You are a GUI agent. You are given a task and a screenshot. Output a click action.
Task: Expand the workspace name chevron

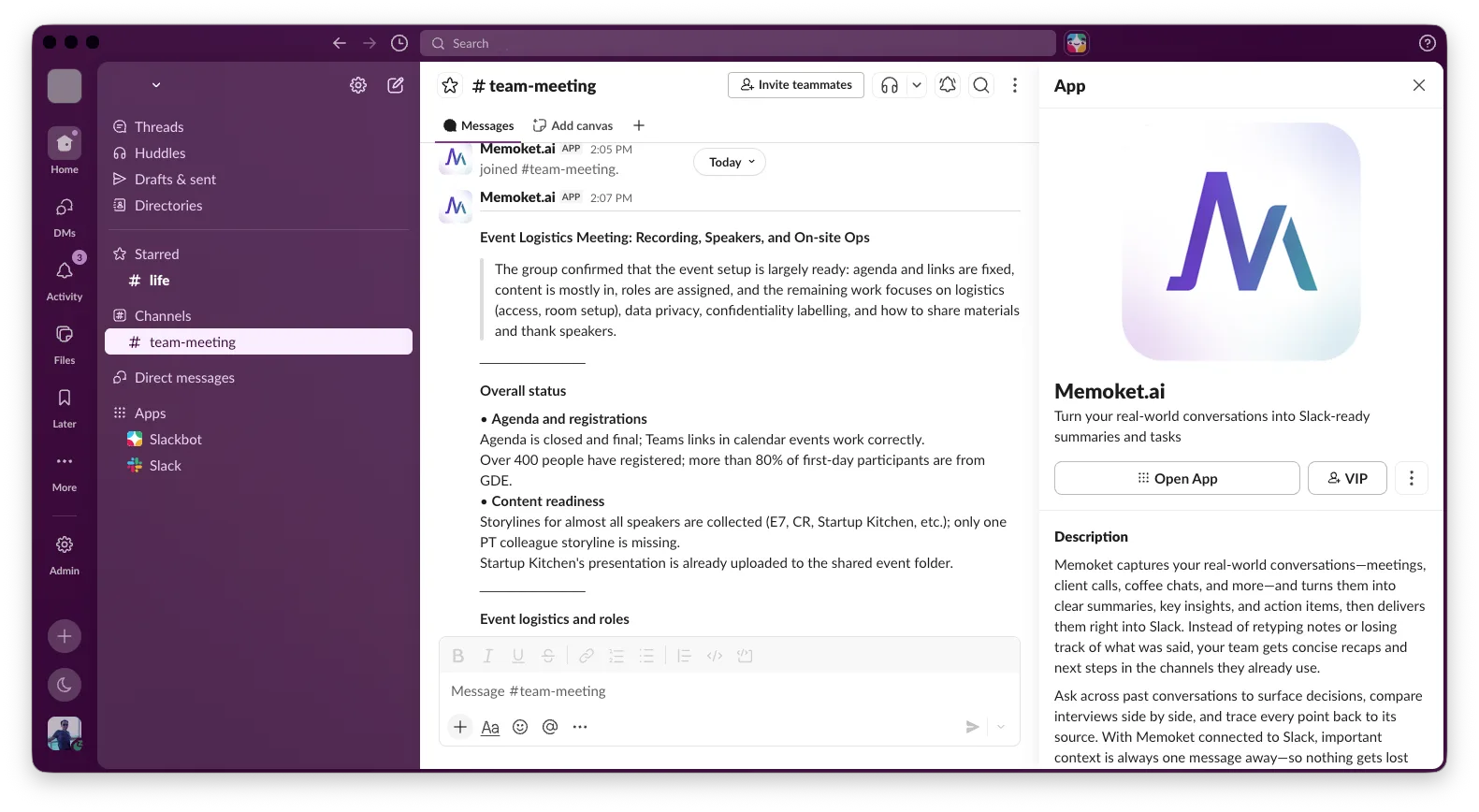pos(156,85)
